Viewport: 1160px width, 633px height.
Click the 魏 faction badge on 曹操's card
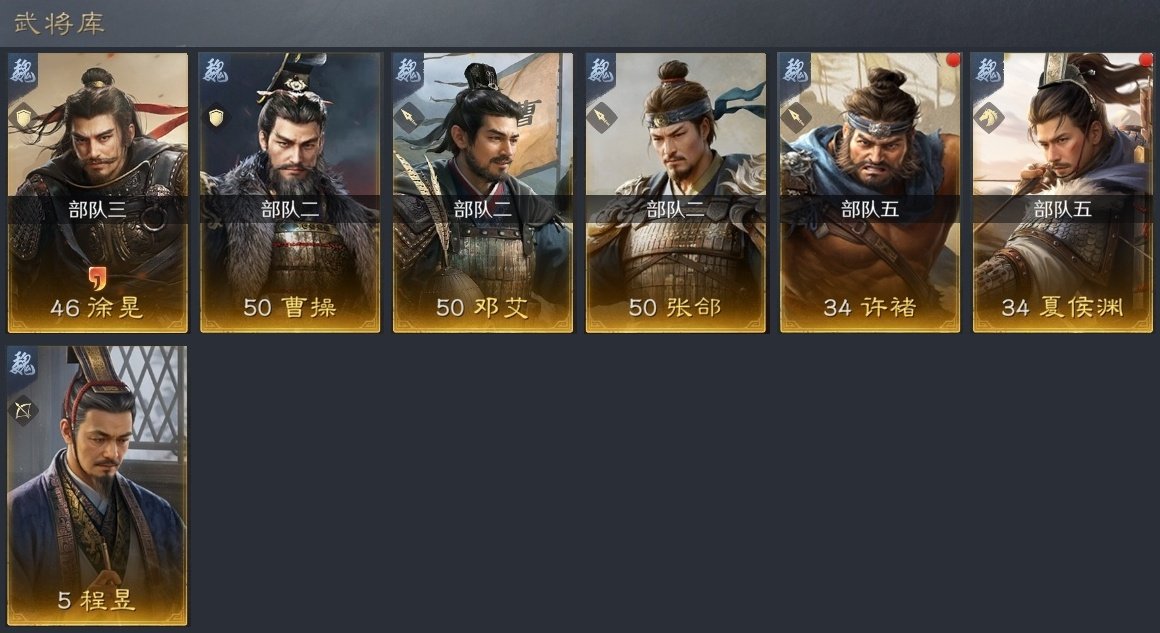click(x=215, y=71)
